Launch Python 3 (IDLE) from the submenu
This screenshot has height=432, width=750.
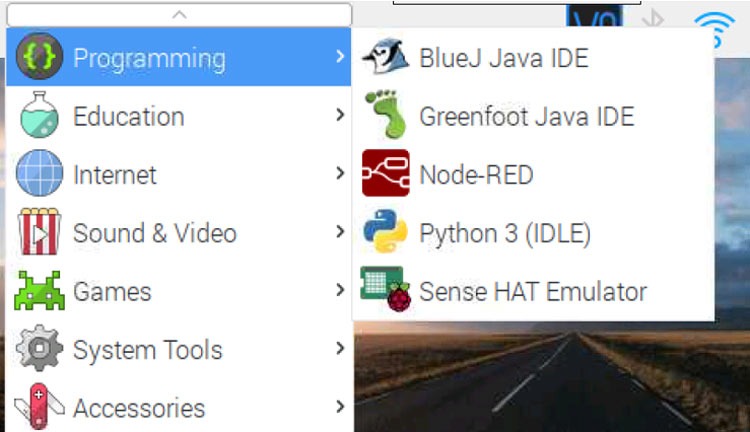(x=505, y=234)
